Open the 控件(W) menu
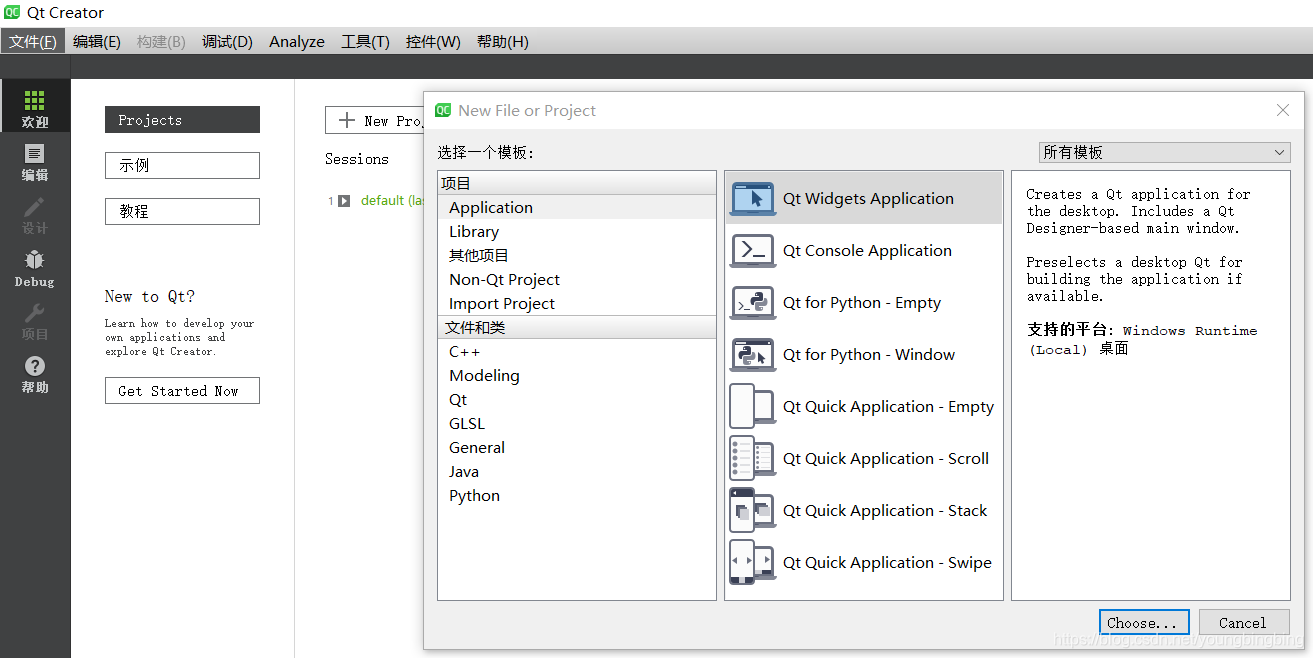The height and width of the screenshot is (658, 1313). (x=433, y=41)
